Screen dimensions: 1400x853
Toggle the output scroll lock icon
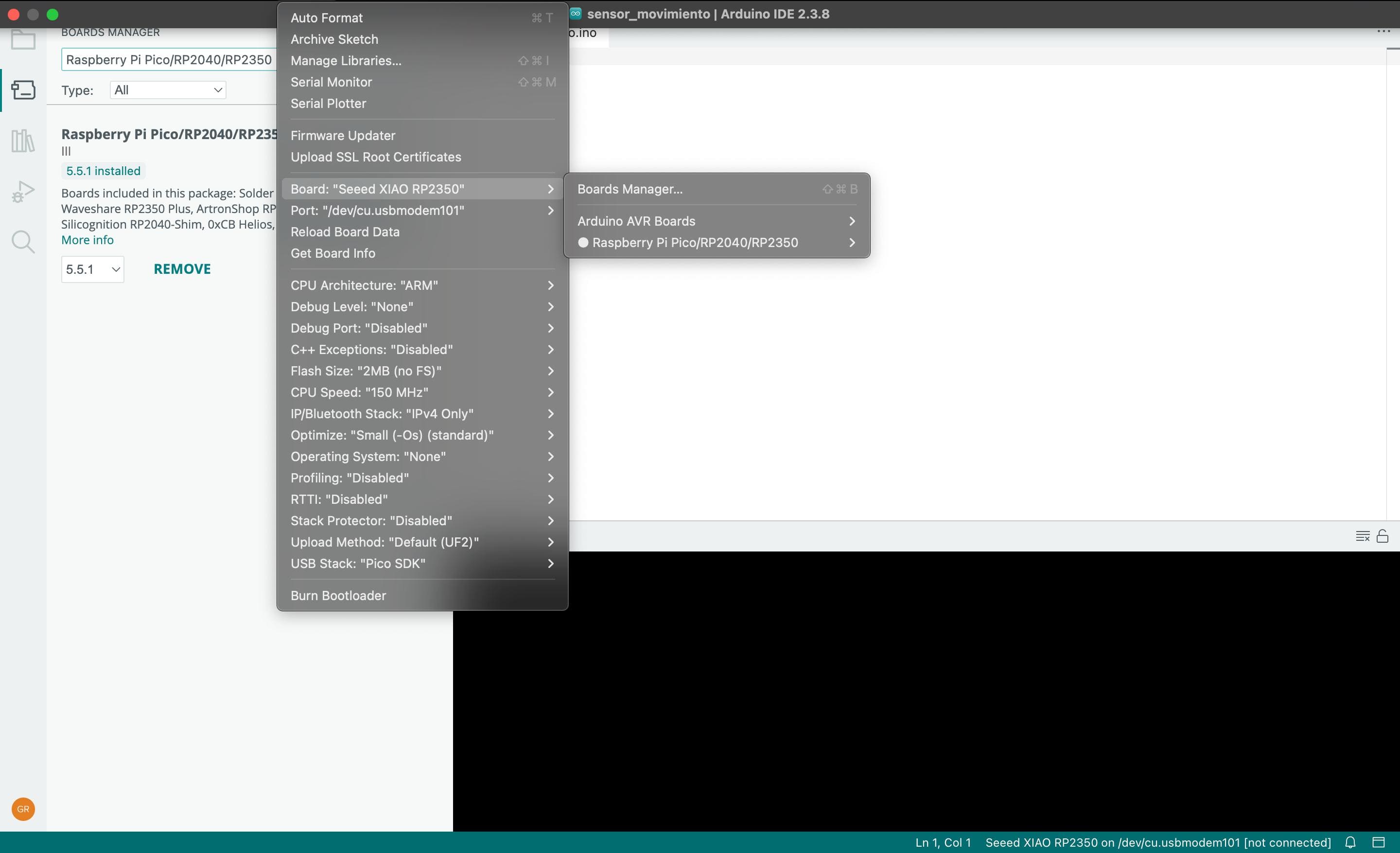[1382, 536]
